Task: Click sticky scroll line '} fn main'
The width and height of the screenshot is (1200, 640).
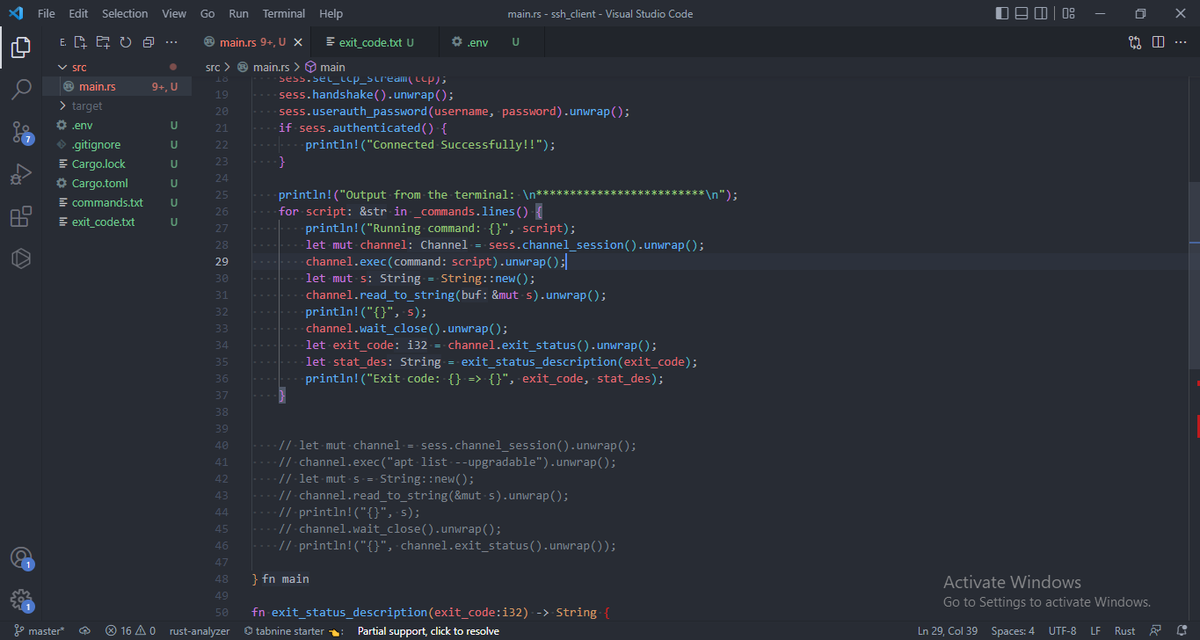Action: pos(280,579)
